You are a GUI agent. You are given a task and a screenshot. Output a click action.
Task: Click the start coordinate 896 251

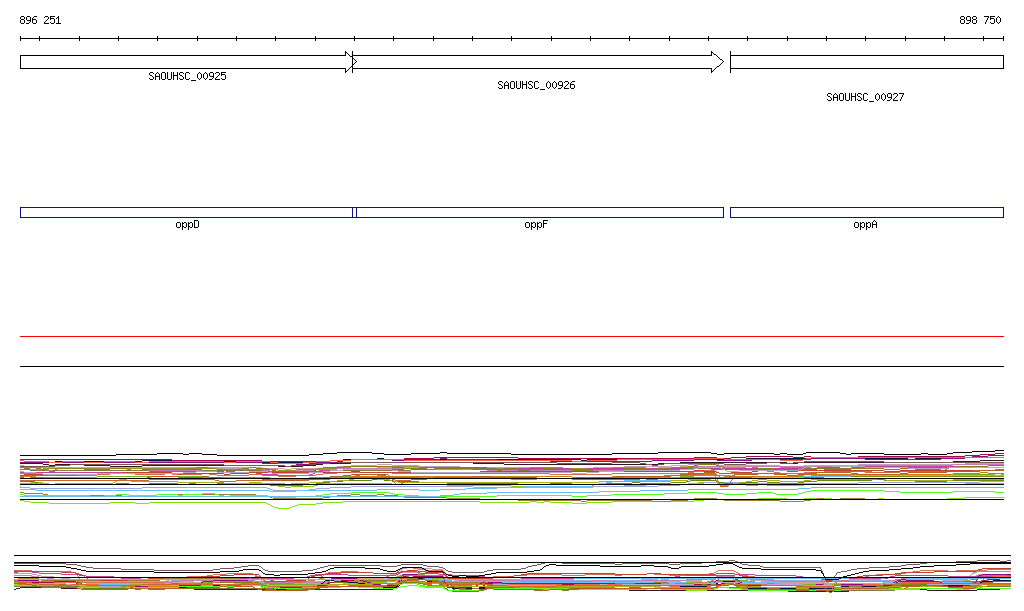(40, 20)
